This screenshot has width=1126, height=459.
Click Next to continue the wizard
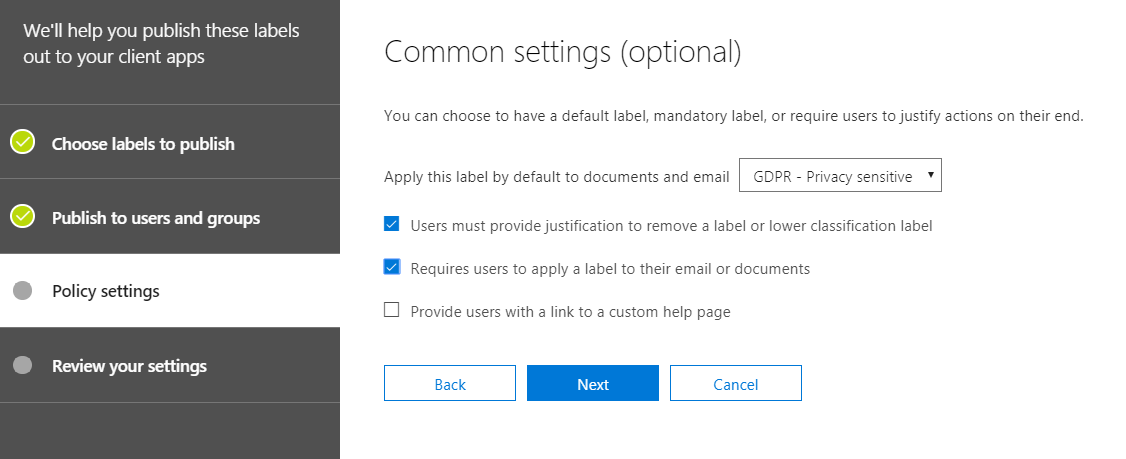click(x=592, y=384)
